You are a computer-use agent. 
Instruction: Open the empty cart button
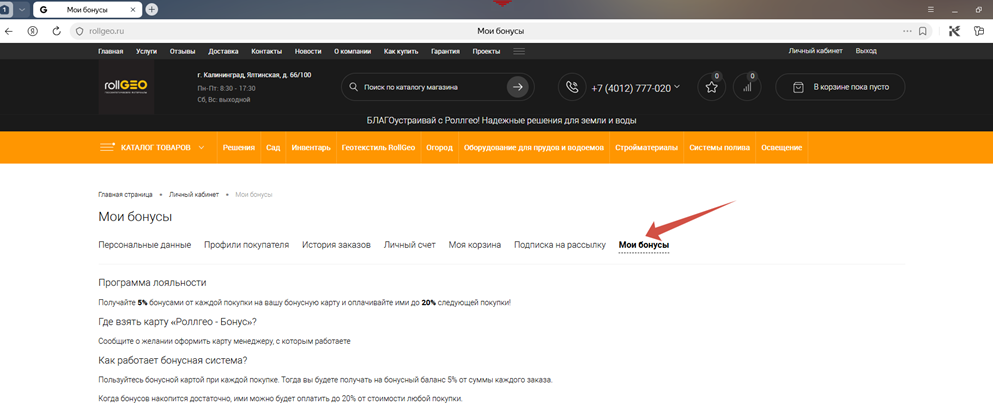point(840,88)
